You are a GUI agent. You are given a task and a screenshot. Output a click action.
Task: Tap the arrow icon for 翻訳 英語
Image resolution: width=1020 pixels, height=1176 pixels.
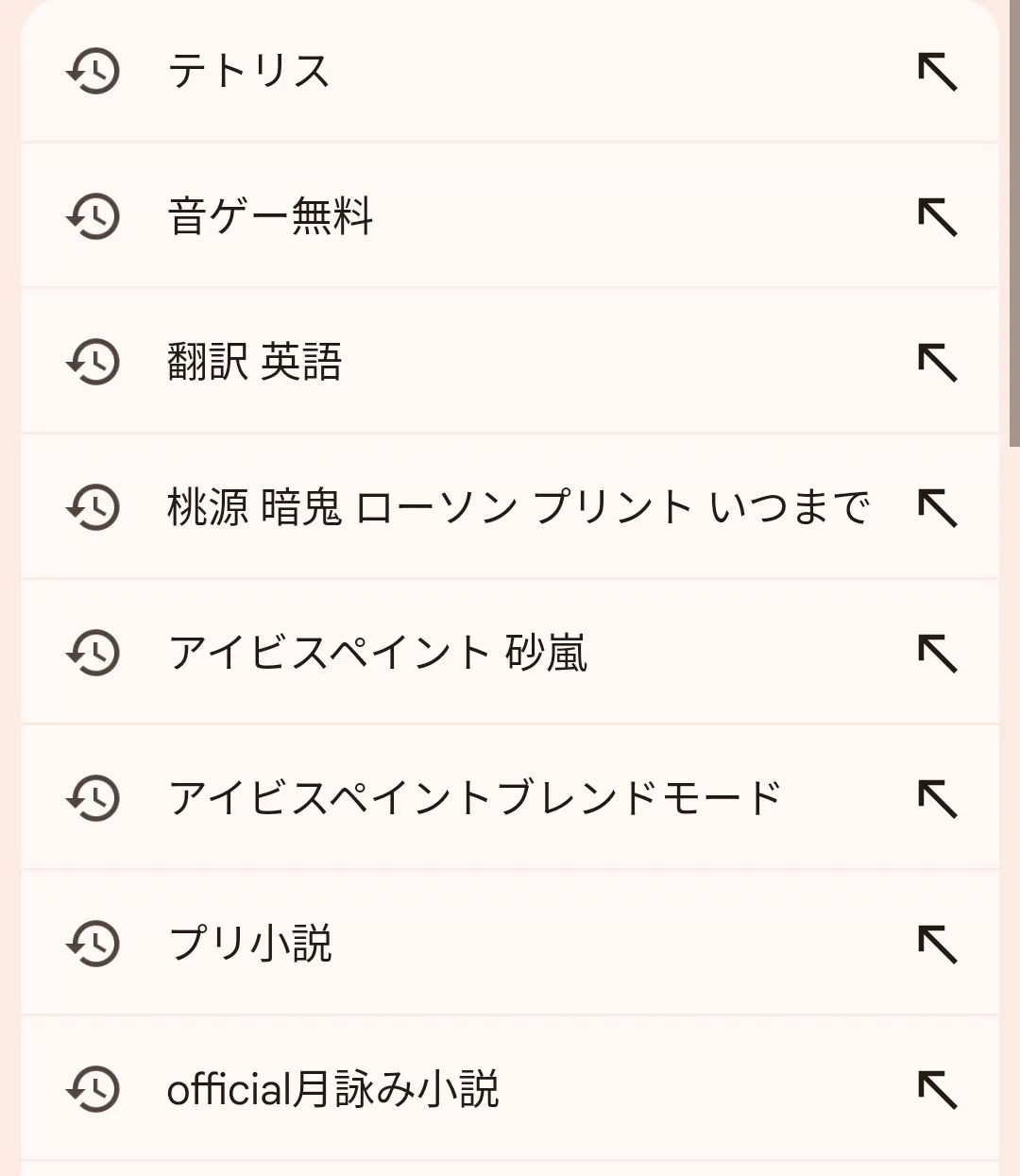[938, 363]
